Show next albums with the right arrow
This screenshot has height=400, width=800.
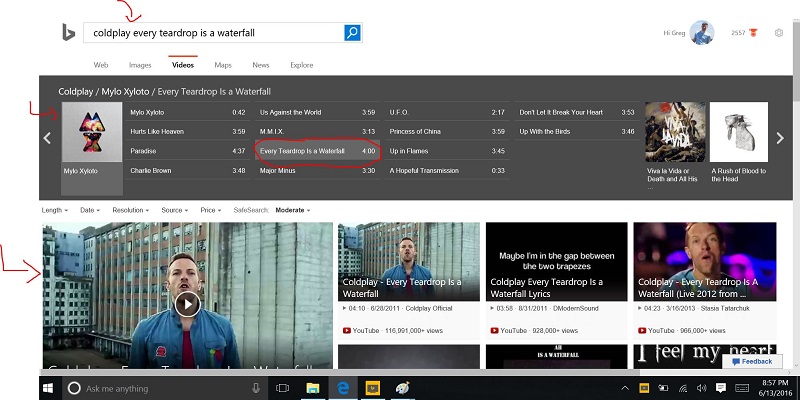780,138
